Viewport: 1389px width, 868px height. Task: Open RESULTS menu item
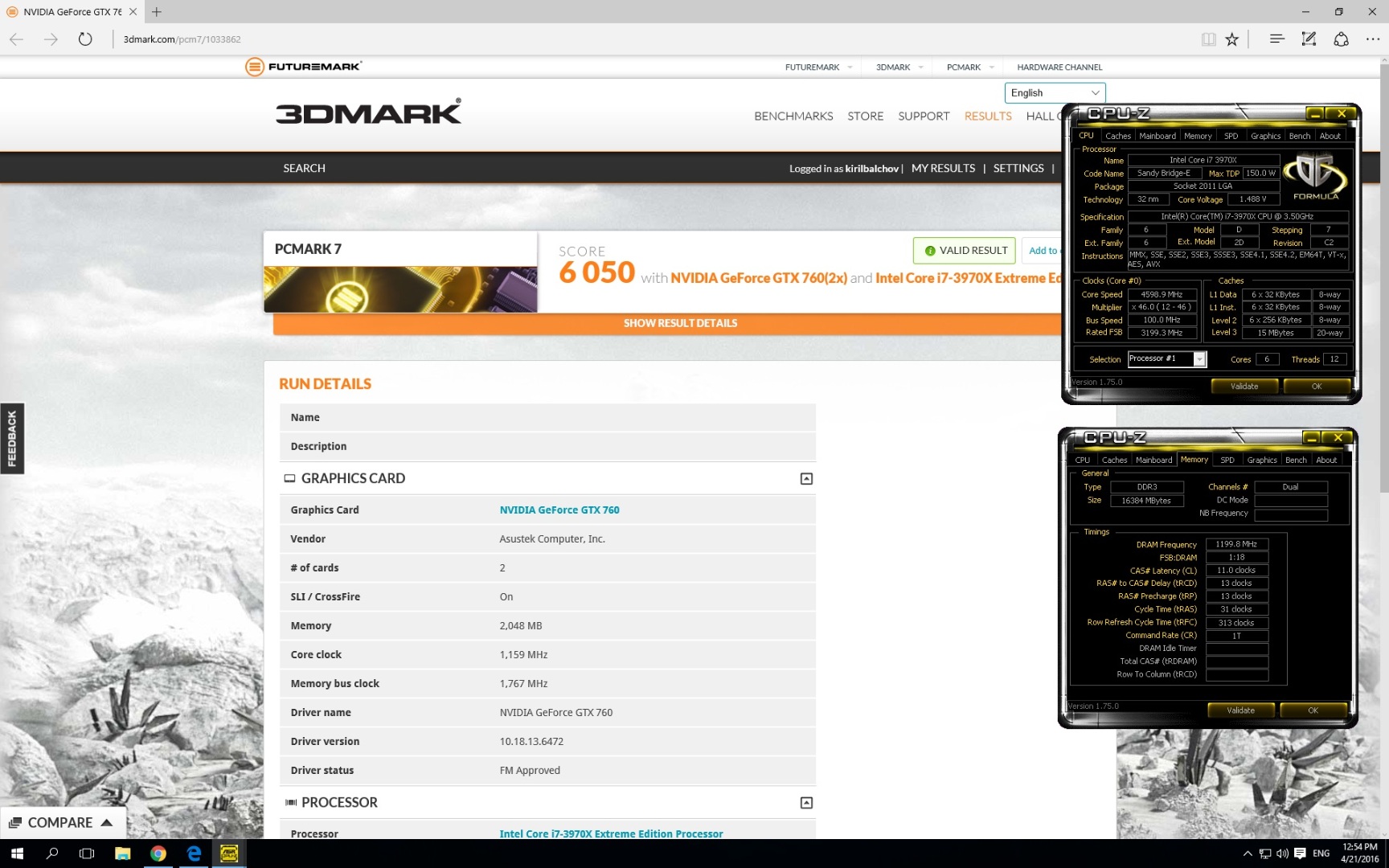988,117
